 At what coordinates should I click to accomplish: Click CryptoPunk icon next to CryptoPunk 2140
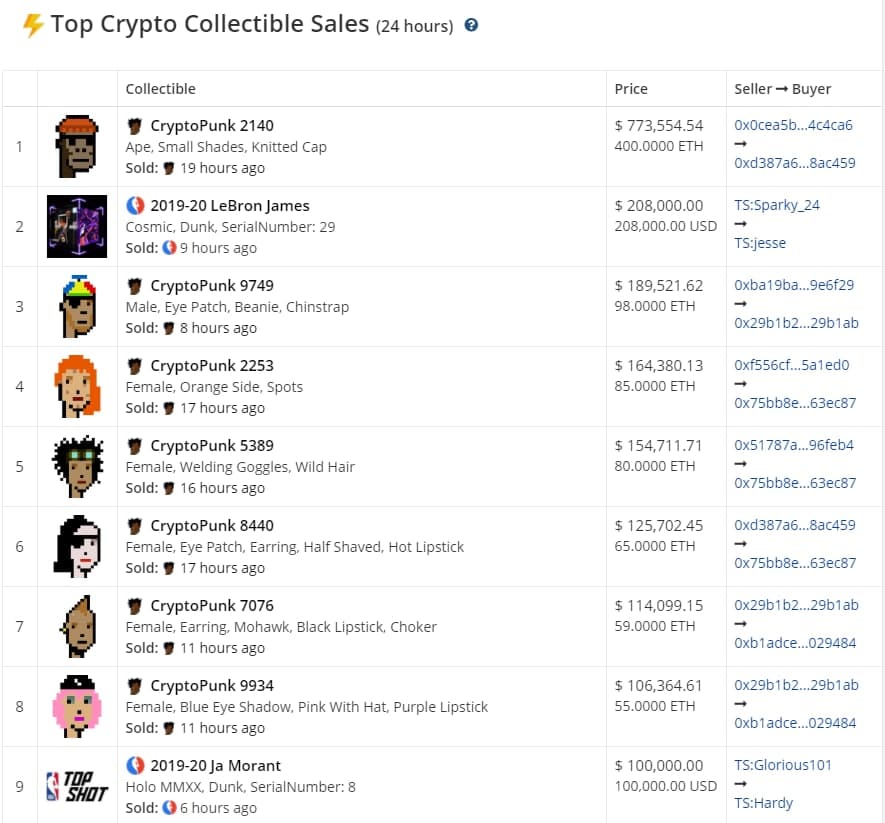[x=135, y=126]
